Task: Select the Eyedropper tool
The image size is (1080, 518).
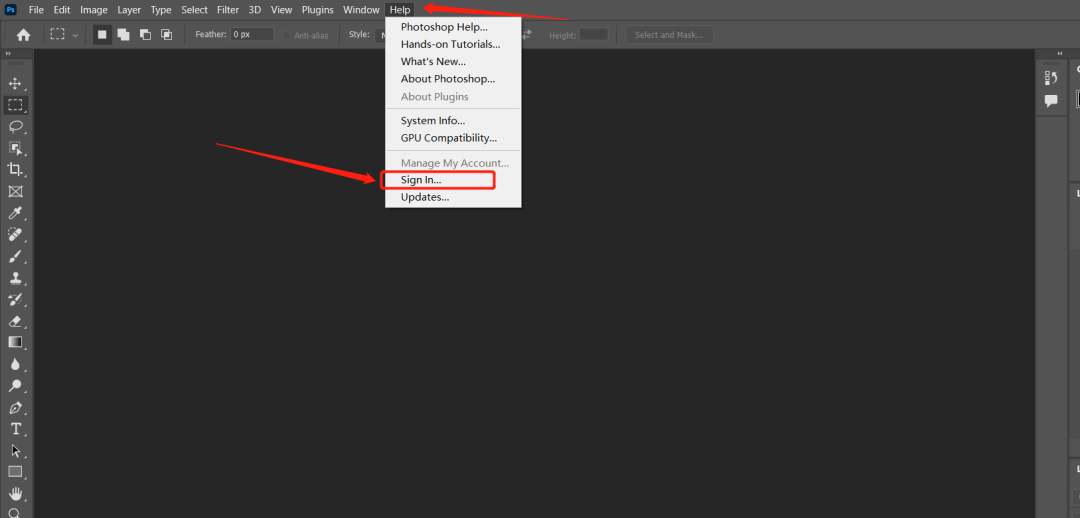Action: point(15,213)
